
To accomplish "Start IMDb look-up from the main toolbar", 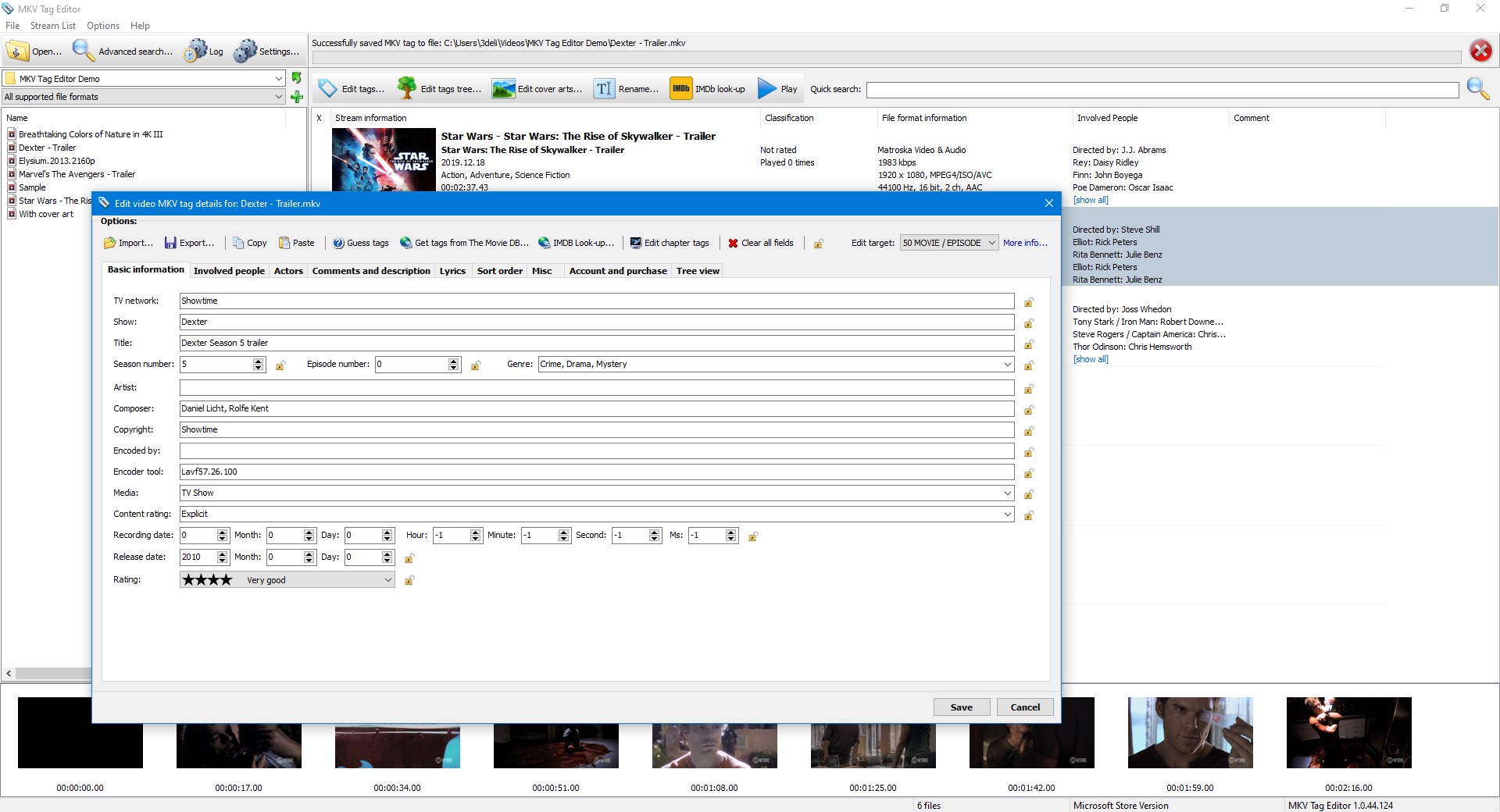I will (708, 89).
